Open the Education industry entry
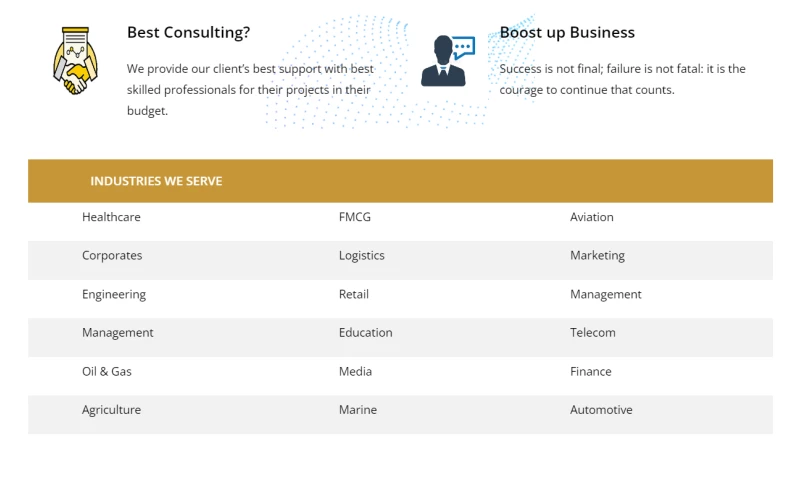Image resolution: width=800 pixels, height=480 pixels. [365, 333]
